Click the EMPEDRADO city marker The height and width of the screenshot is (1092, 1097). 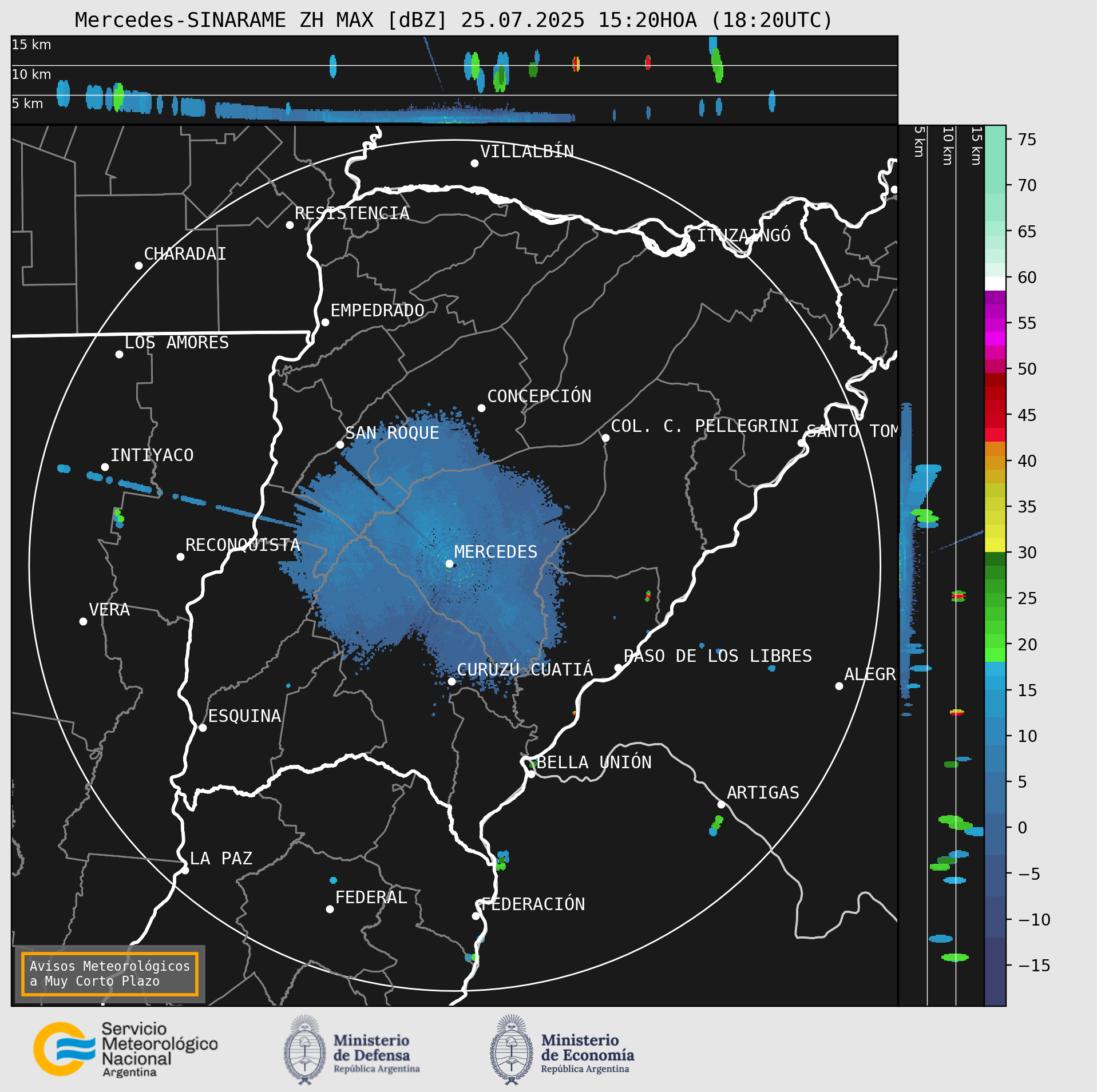325,322
